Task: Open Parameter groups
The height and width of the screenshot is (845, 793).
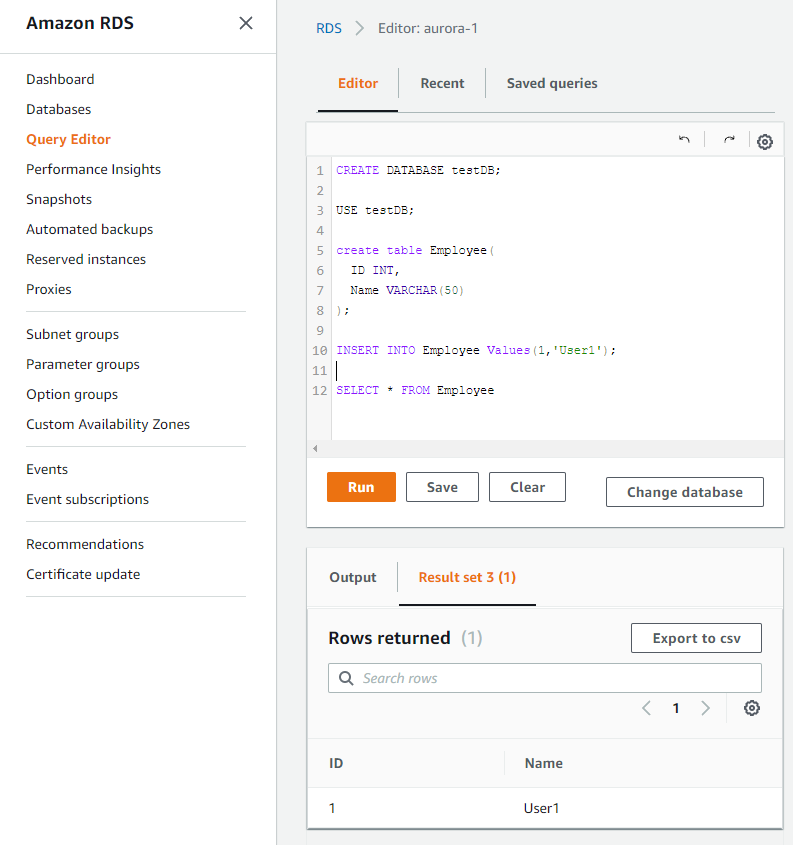Action: click(83, 365)
